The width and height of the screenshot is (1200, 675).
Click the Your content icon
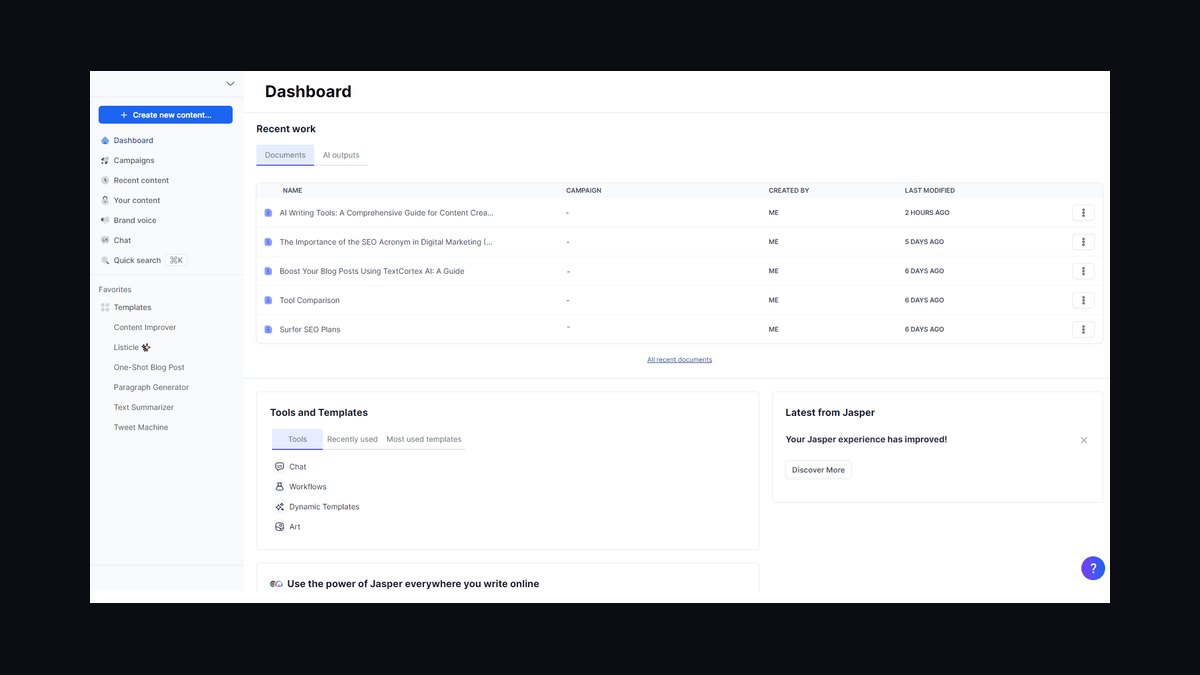105,201
